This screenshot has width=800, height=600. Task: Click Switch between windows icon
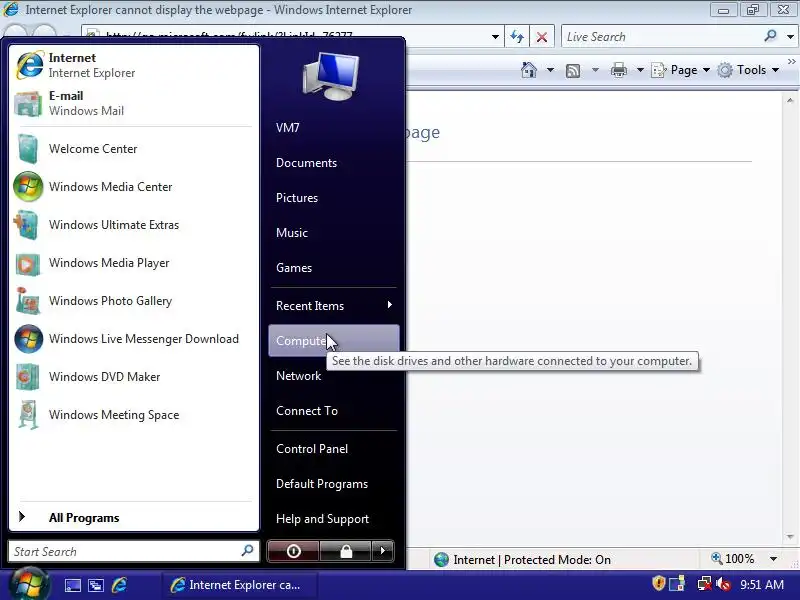pos(96,585)
